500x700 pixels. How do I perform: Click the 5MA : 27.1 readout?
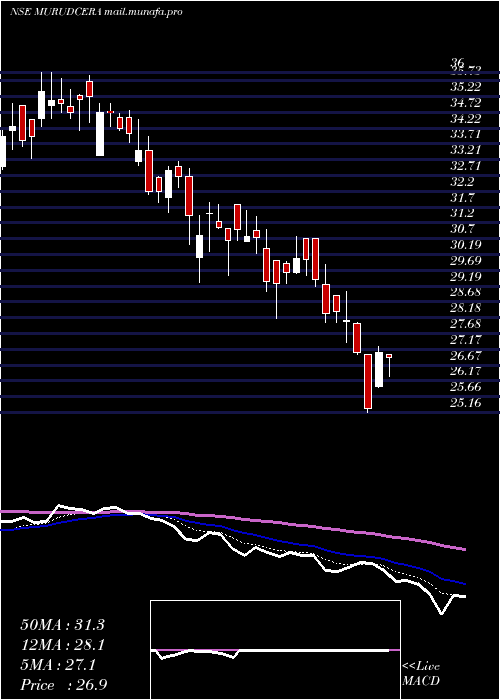click(x=57, y=665)
